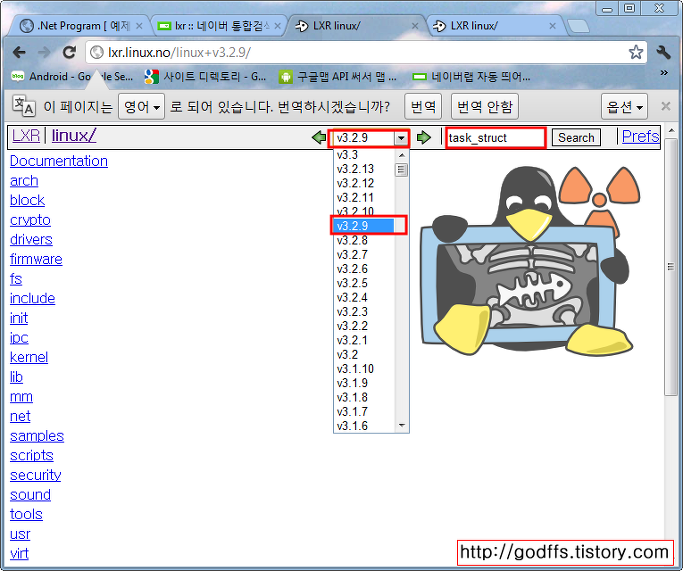Viewport: 683px width, 571px height.
Task: Click the browser forward arrow
Action: point(44,53)
